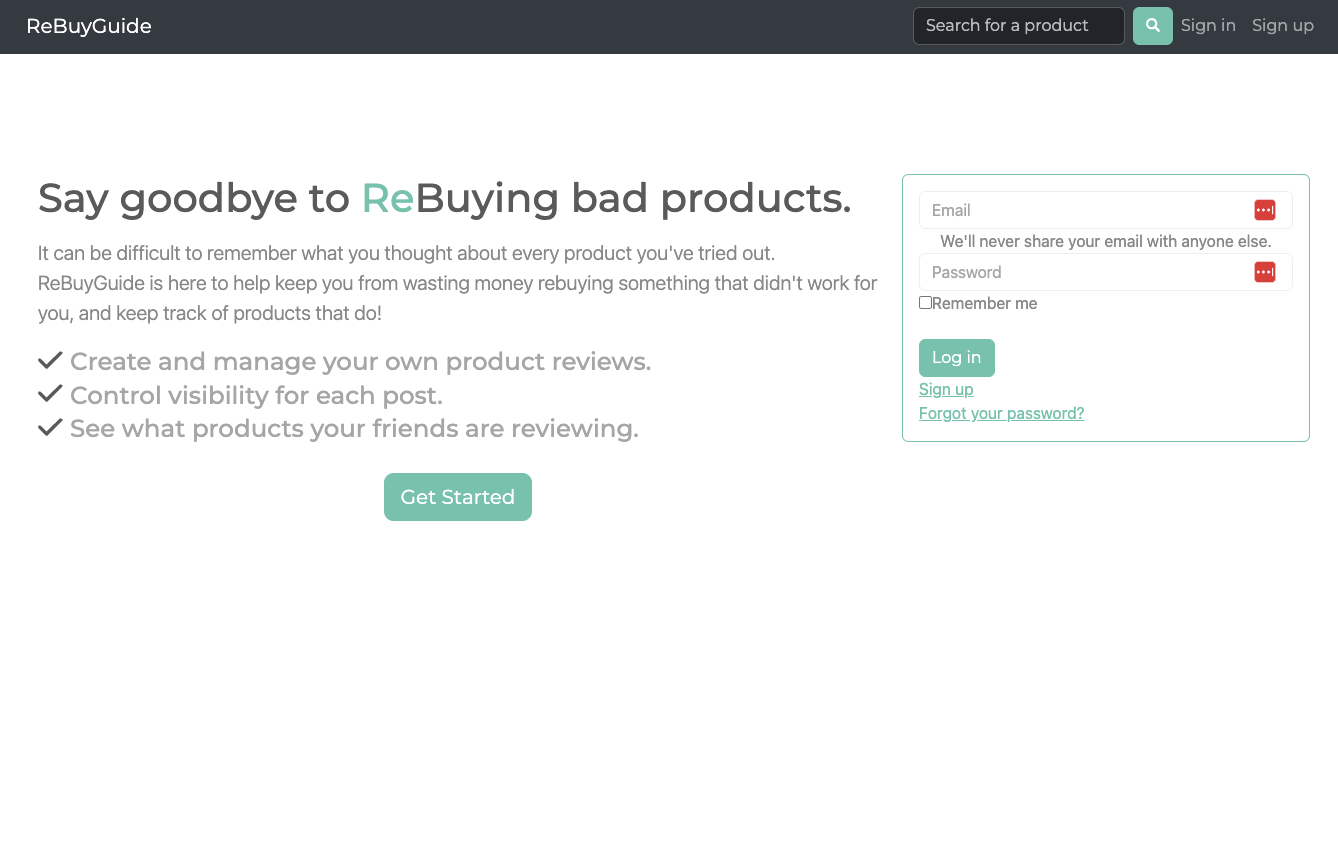The height and width of the screenshot is (843, 1338).
Task: Click the checkmark beside 'See what products'
Action: coord(50,428)
